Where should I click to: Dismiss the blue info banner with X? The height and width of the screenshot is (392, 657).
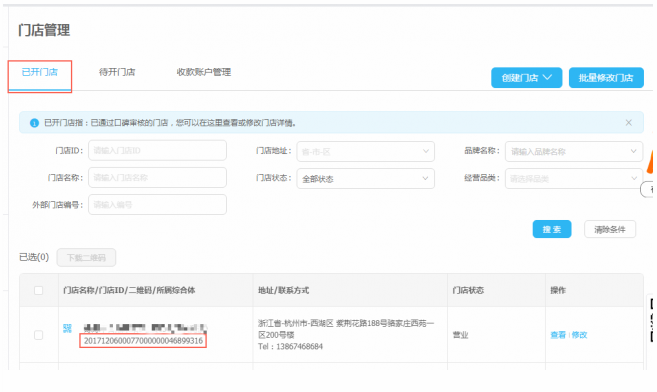tap(629, 123)
